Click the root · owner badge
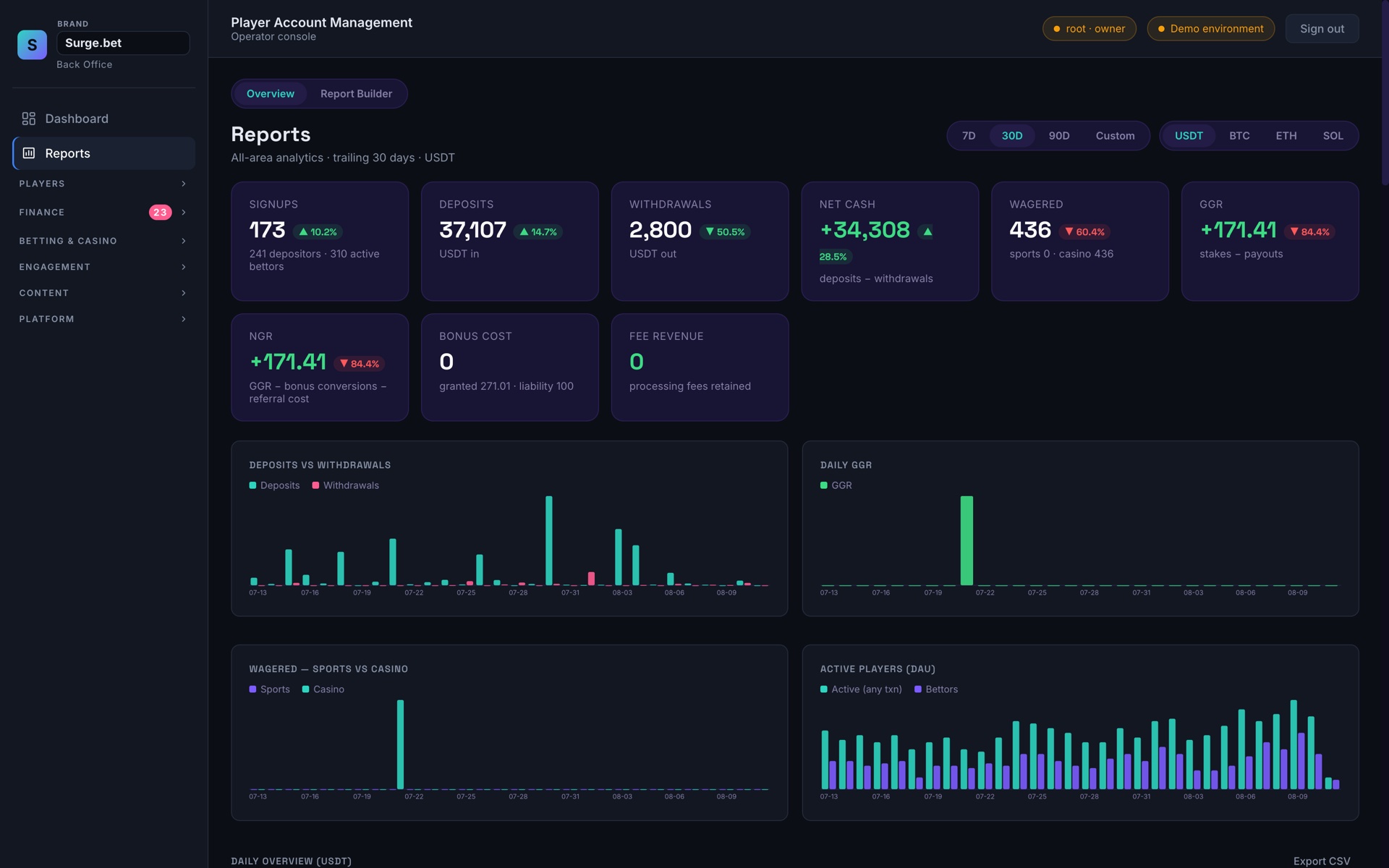 coord(1089,29)
